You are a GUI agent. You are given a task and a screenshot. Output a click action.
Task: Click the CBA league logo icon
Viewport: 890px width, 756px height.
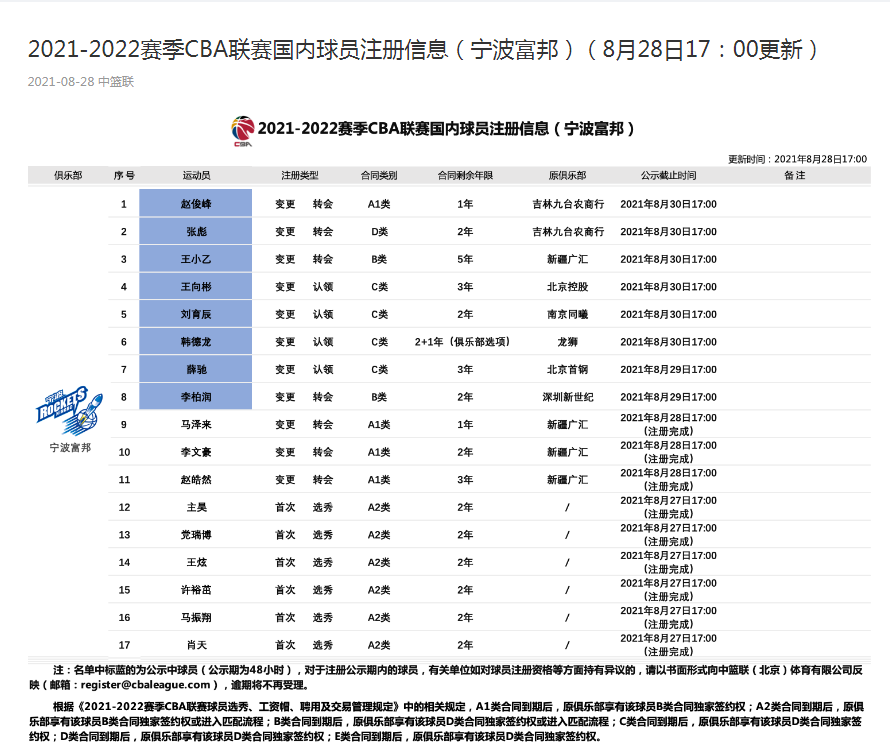[x=242, y=131]
